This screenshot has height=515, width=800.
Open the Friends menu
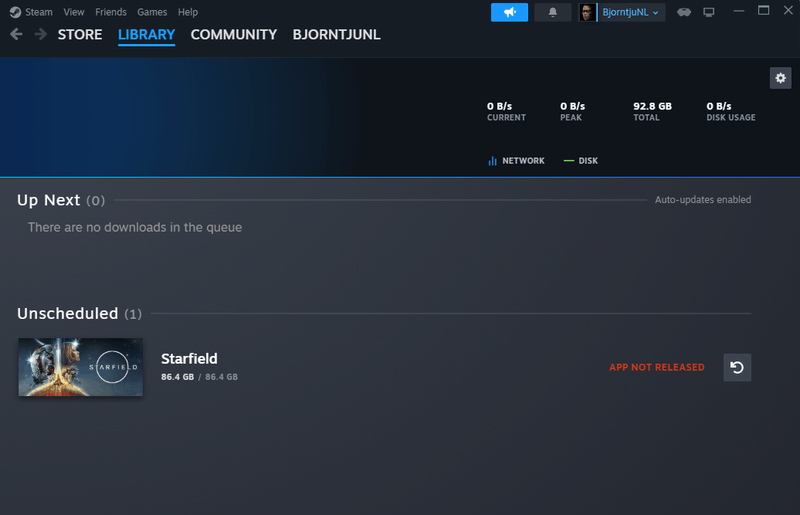pyautogui.click(x=111, y=12)
